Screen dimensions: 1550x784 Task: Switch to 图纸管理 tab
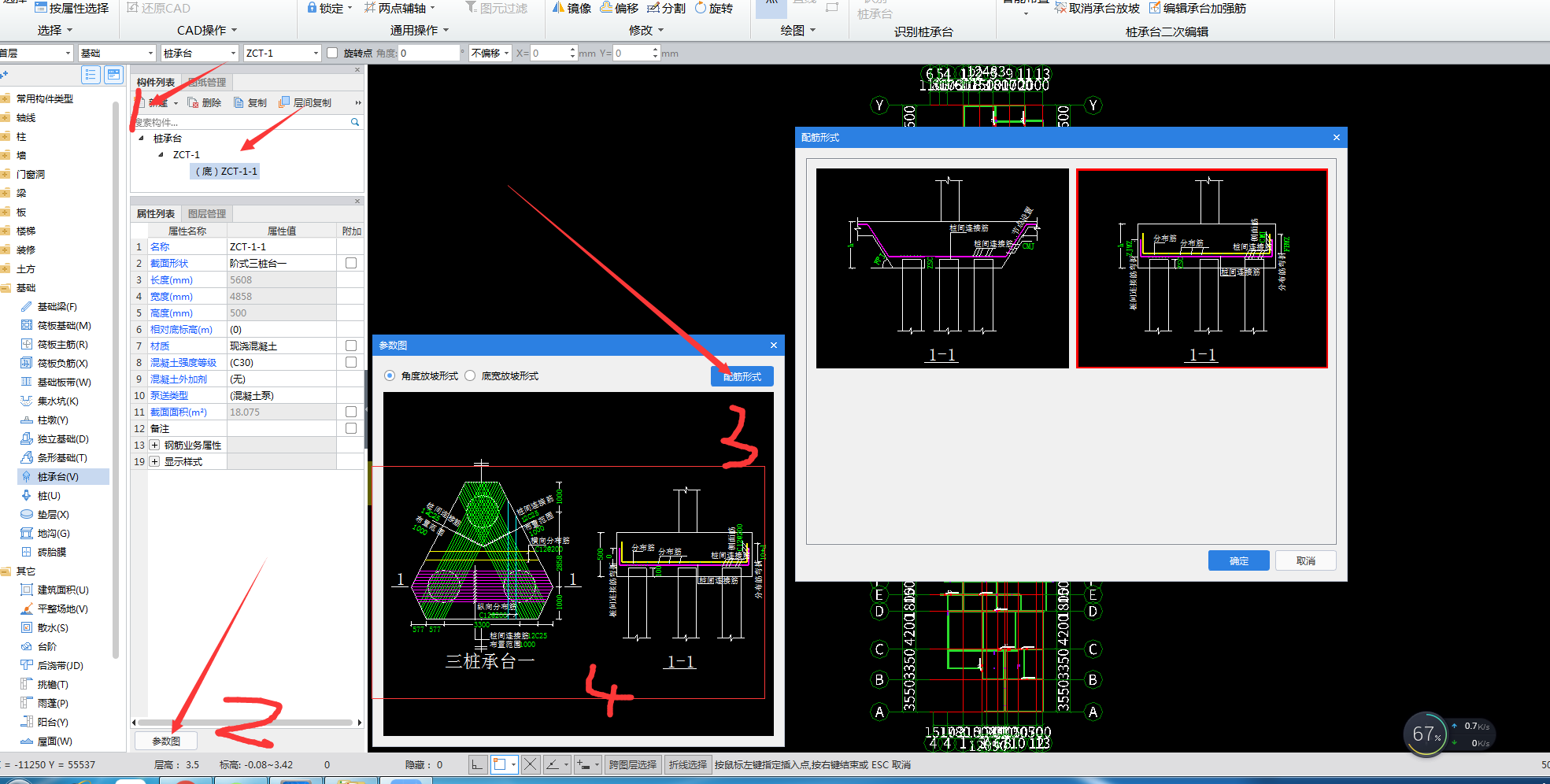click(207, 82)
